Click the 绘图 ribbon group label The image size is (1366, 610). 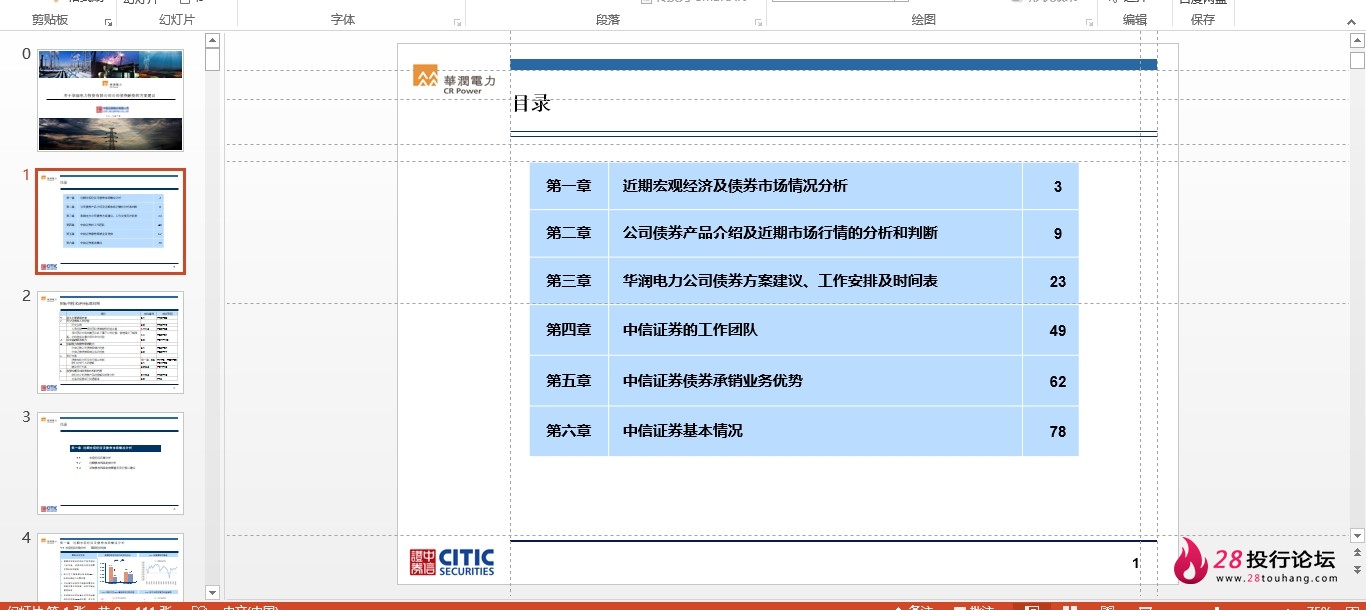924,20
